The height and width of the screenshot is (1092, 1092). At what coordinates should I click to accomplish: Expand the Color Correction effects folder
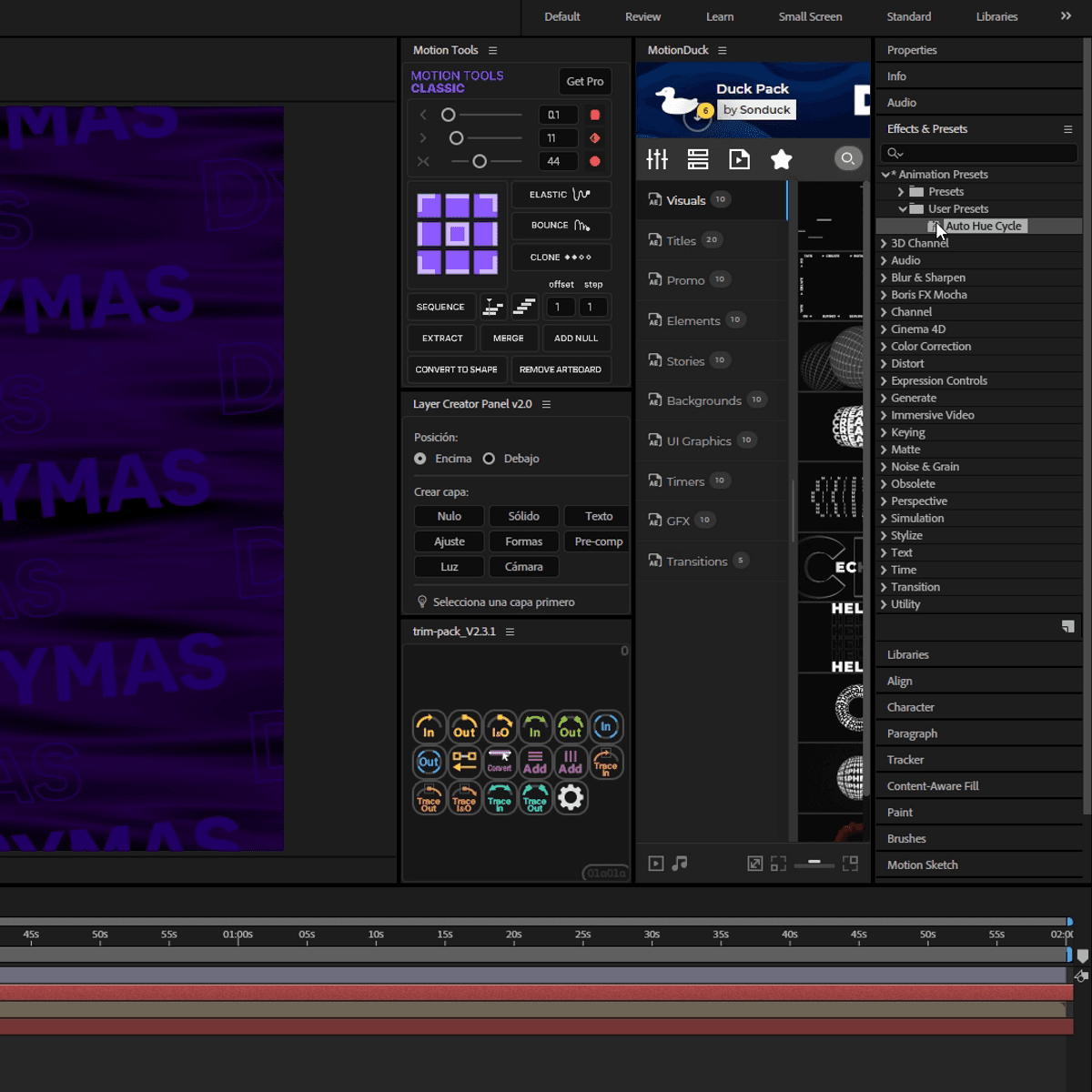pos(884,347)
